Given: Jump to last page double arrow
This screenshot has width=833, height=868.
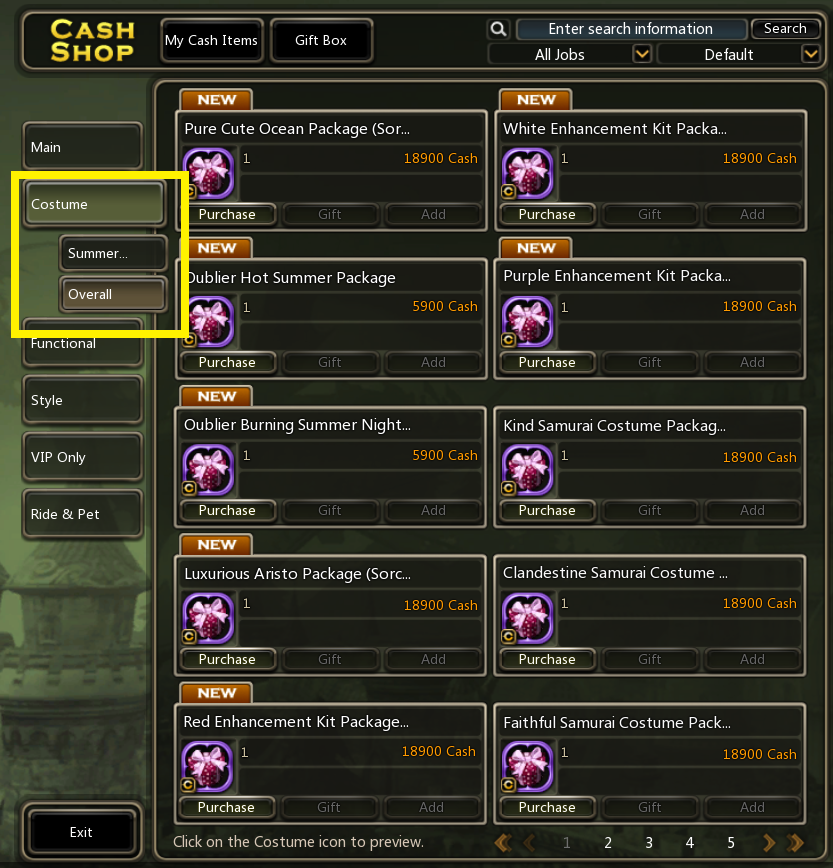Looking at the screenshot, I should click(795, 843).
